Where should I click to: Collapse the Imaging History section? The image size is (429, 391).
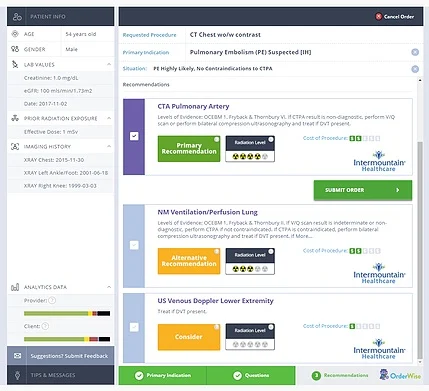pos(109,146)
